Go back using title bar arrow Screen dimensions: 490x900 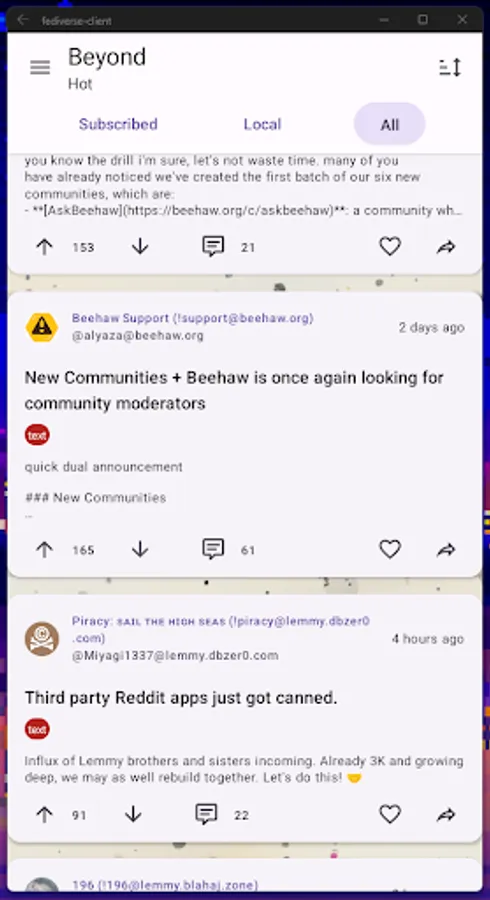tap(23, 20)
